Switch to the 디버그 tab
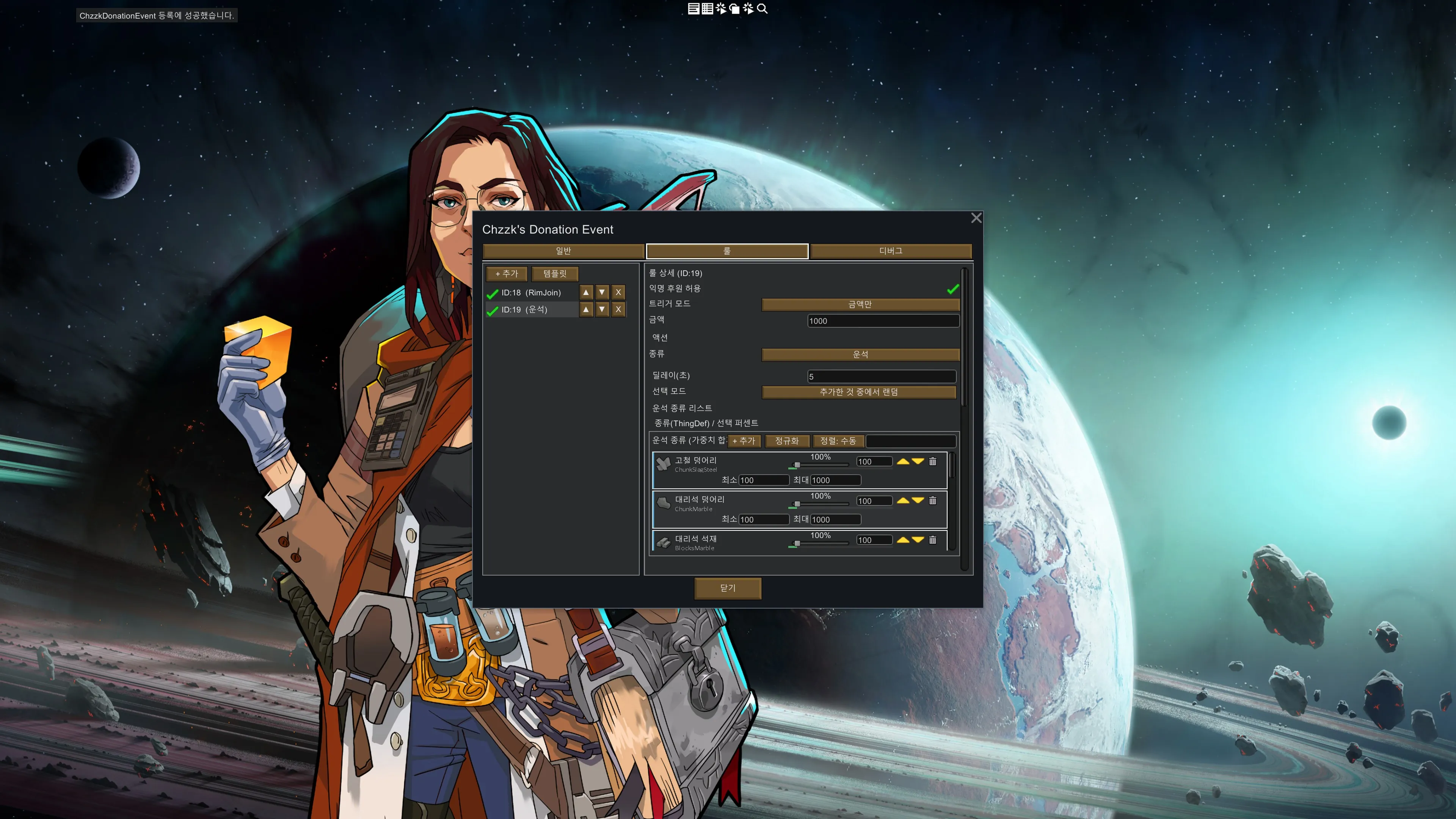The width and height of the screenshot is (1456, 819). coord(890,251)
